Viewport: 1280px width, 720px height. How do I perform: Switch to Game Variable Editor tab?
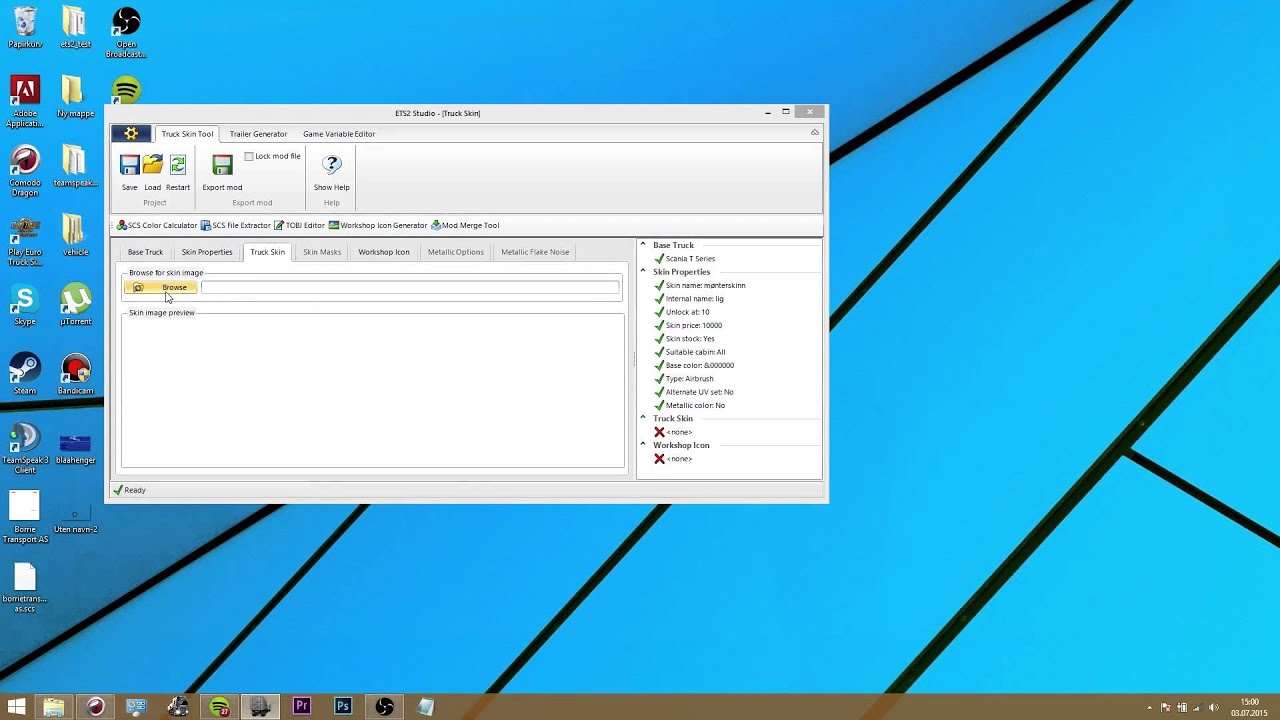(x=339, y=134)
